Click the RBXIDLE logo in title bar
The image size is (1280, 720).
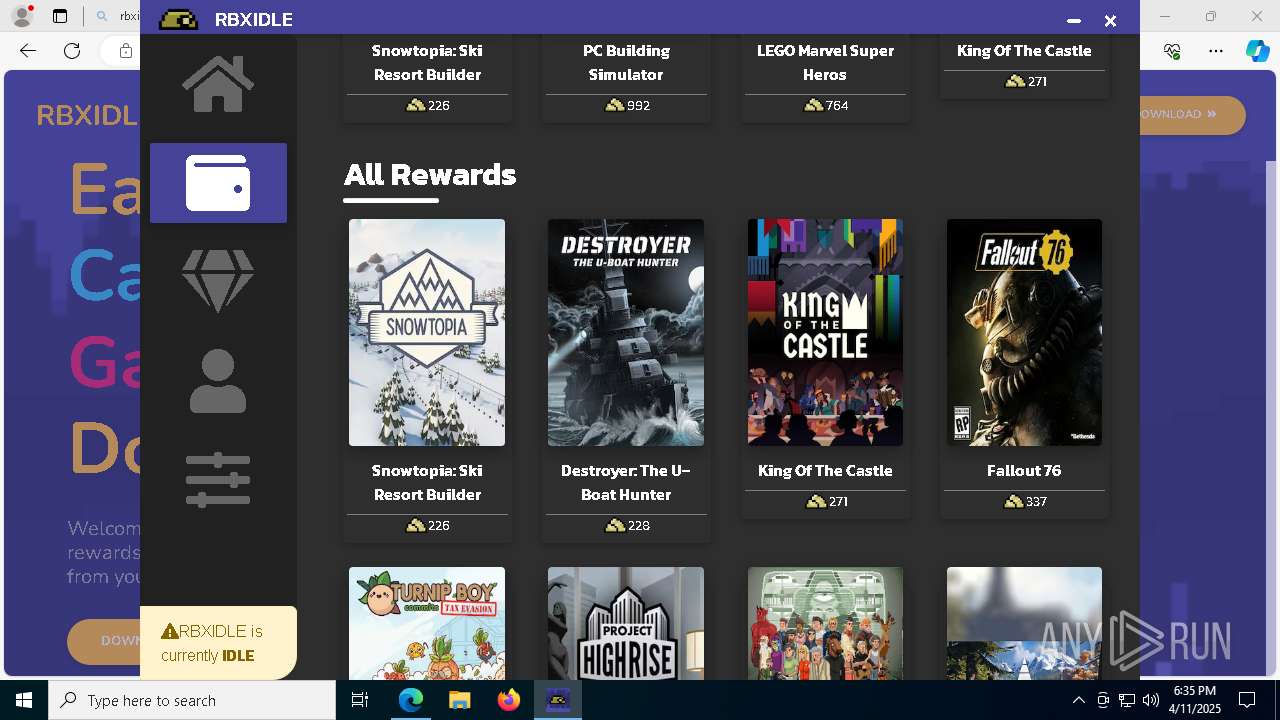coord(179,20)
